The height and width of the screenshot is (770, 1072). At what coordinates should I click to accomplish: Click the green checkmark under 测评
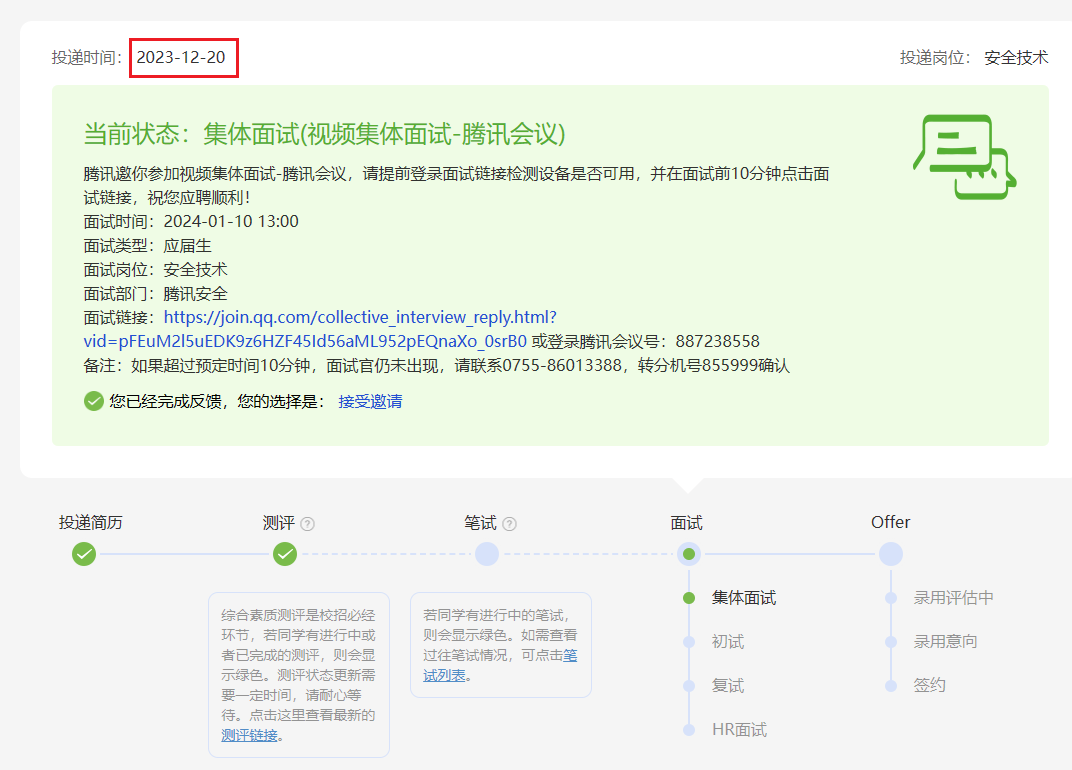285,554
